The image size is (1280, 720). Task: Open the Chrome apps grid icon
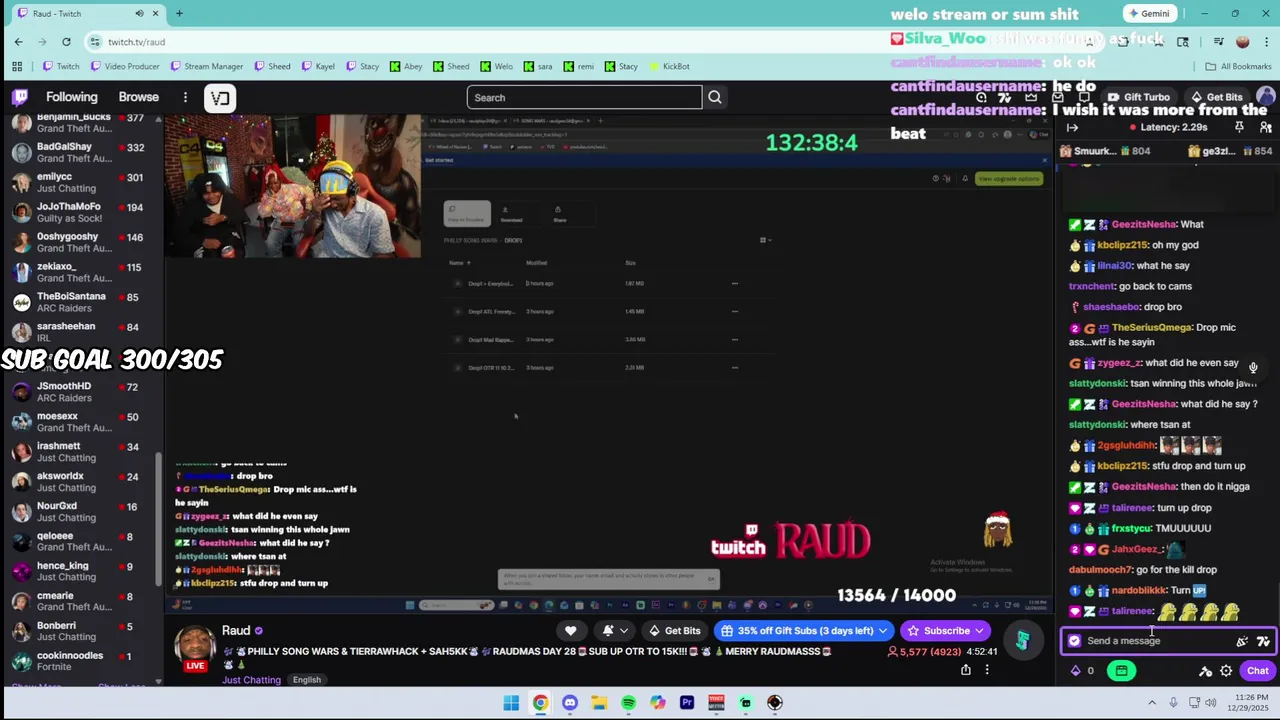[17, 66]
